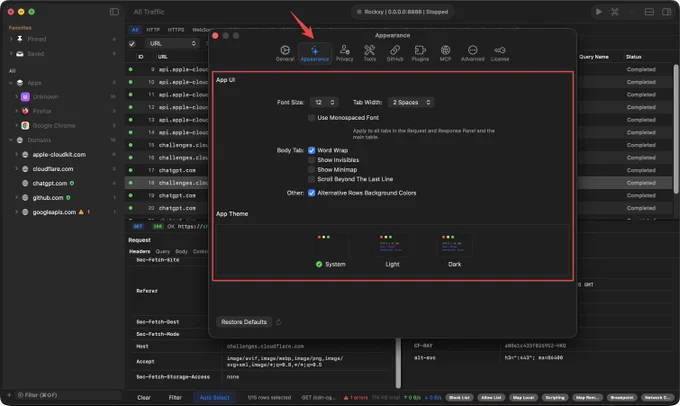The width and height of the screenshot is (680, 406).
Task: Open the Tab Width dropdown
Action: pos(411,102)
